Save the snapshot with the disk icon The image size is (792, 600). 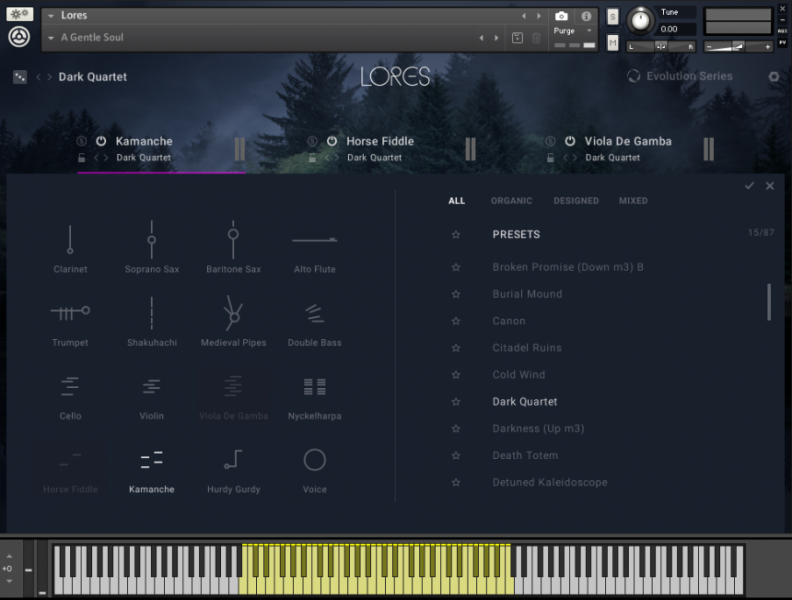pyautogui.click(x=517, y=38)
